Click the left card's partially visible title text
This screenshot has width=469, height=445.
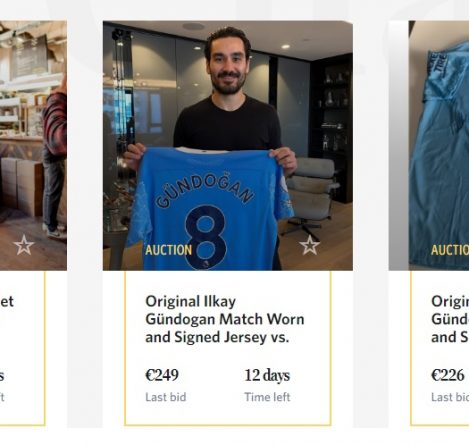pyautogui.click(x=7, y=302)
